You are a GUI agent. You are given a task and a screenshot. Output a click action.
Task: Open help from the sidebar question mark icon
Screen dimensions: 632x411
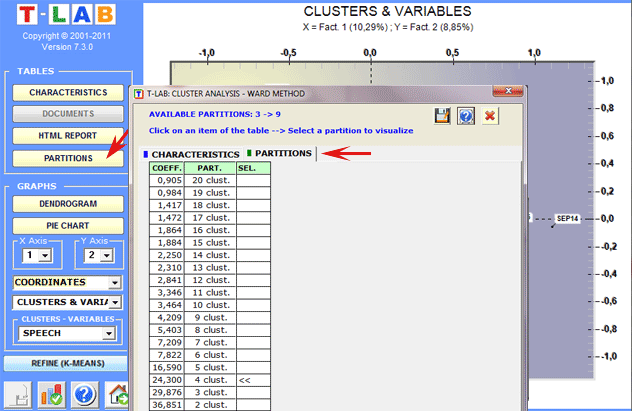(x=85, y=394)
